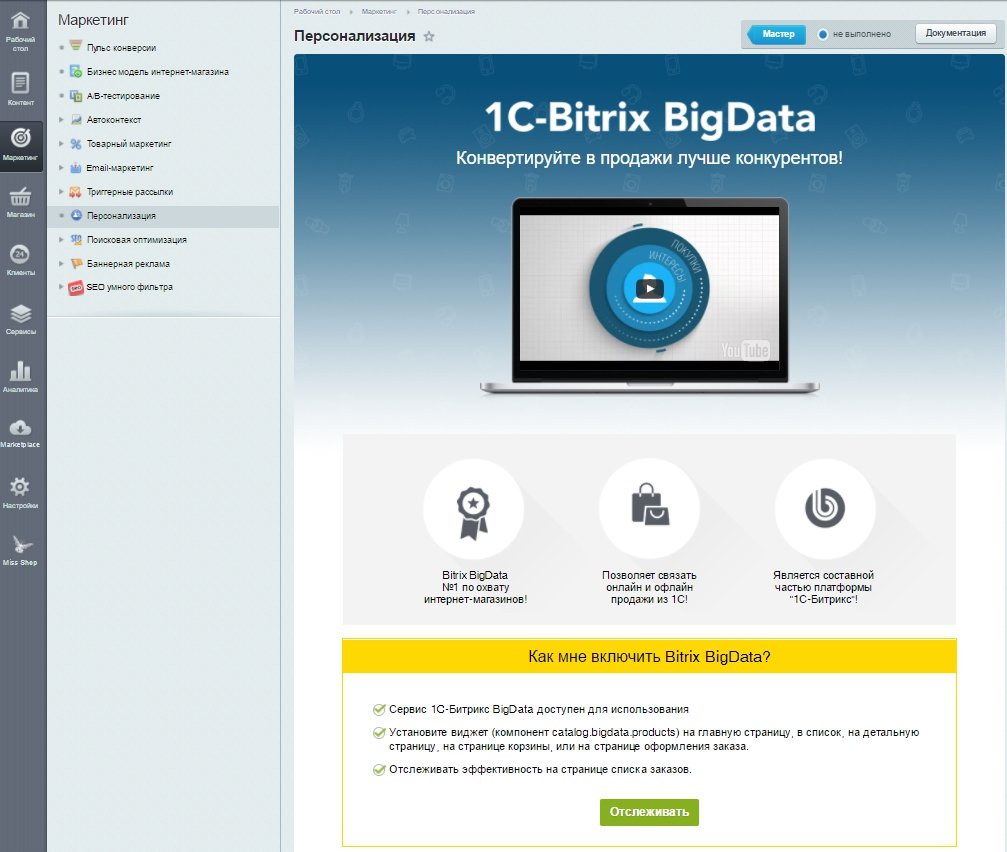Image resolution: width=1007 pixels, height=852 pixels.
Task: Click the Персонализация breadcrumb
Action: point(446,12)
